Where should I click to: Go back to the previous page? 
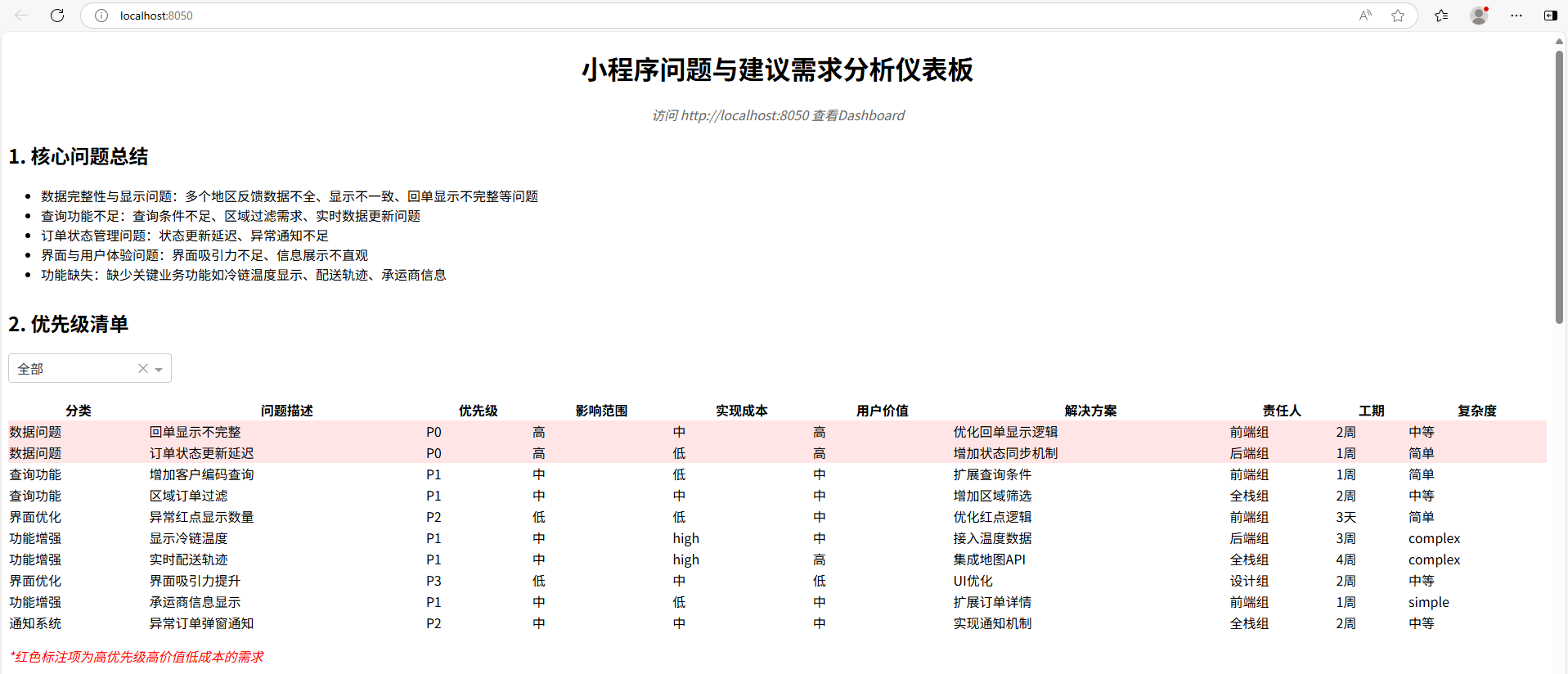(x=21, y=16)
